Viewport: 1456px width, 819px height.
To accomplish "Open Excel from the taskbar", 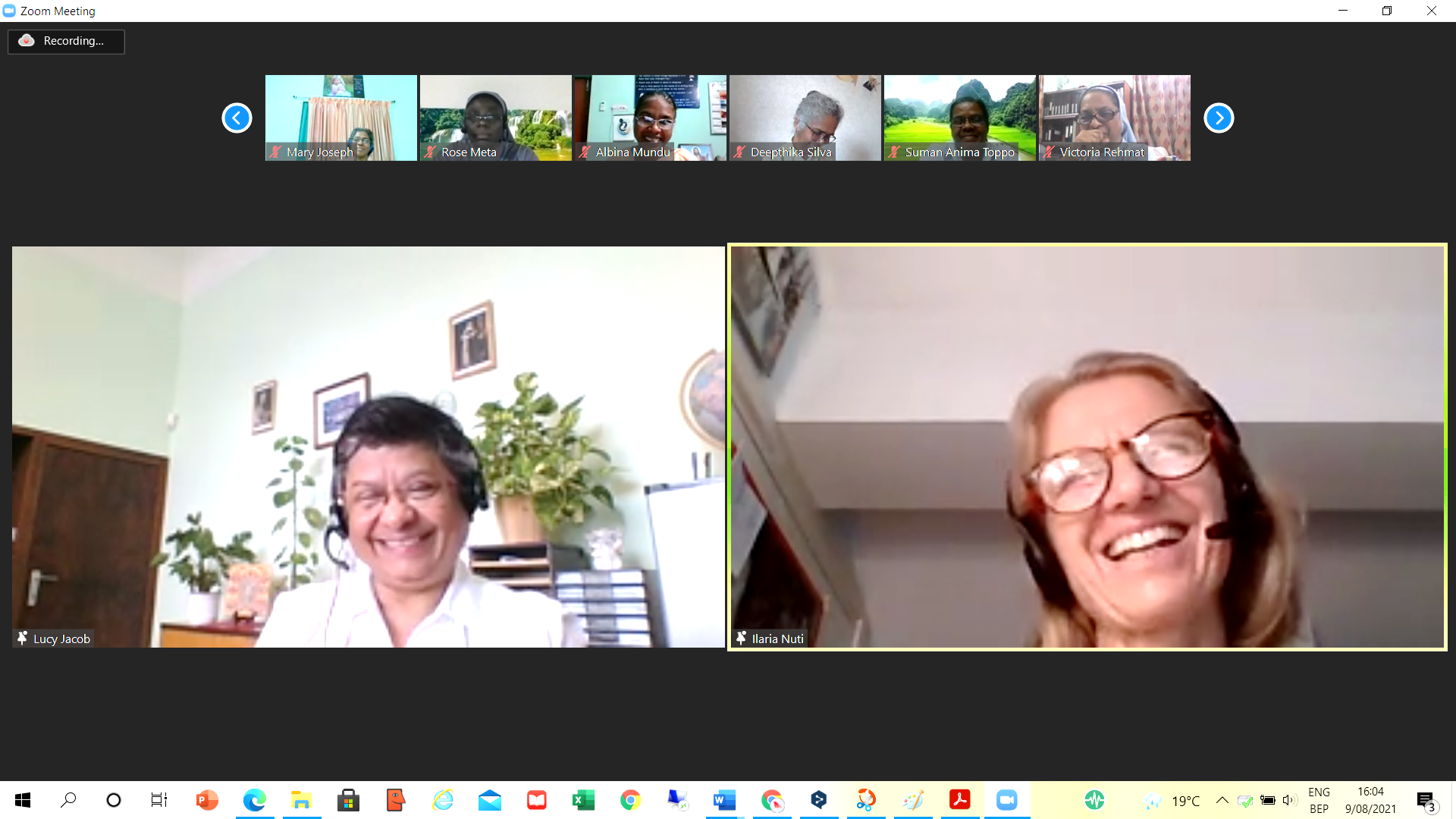I will click(583, 800).
